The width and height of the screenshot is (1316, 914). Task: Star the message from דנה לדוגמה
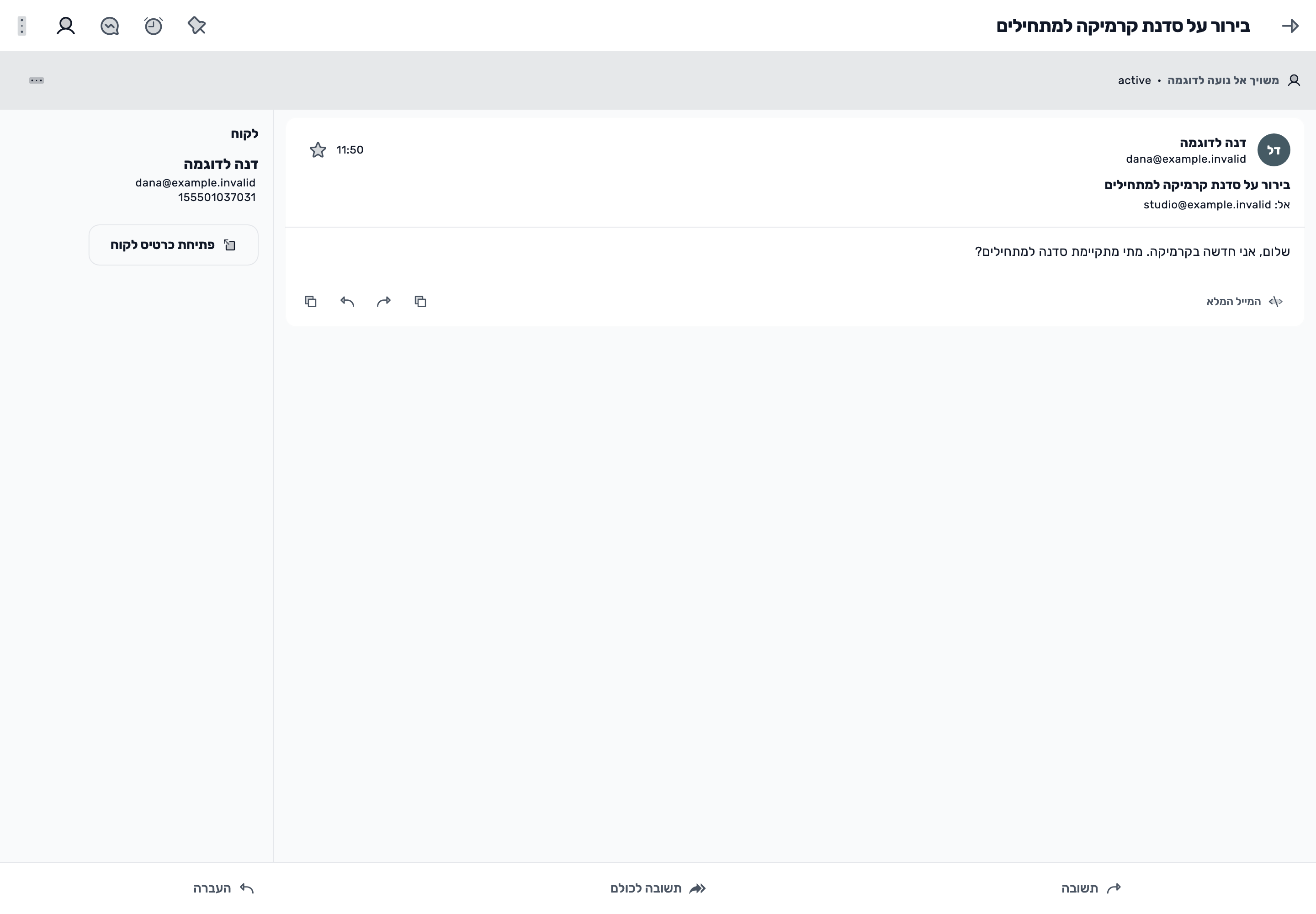(318, 150)
